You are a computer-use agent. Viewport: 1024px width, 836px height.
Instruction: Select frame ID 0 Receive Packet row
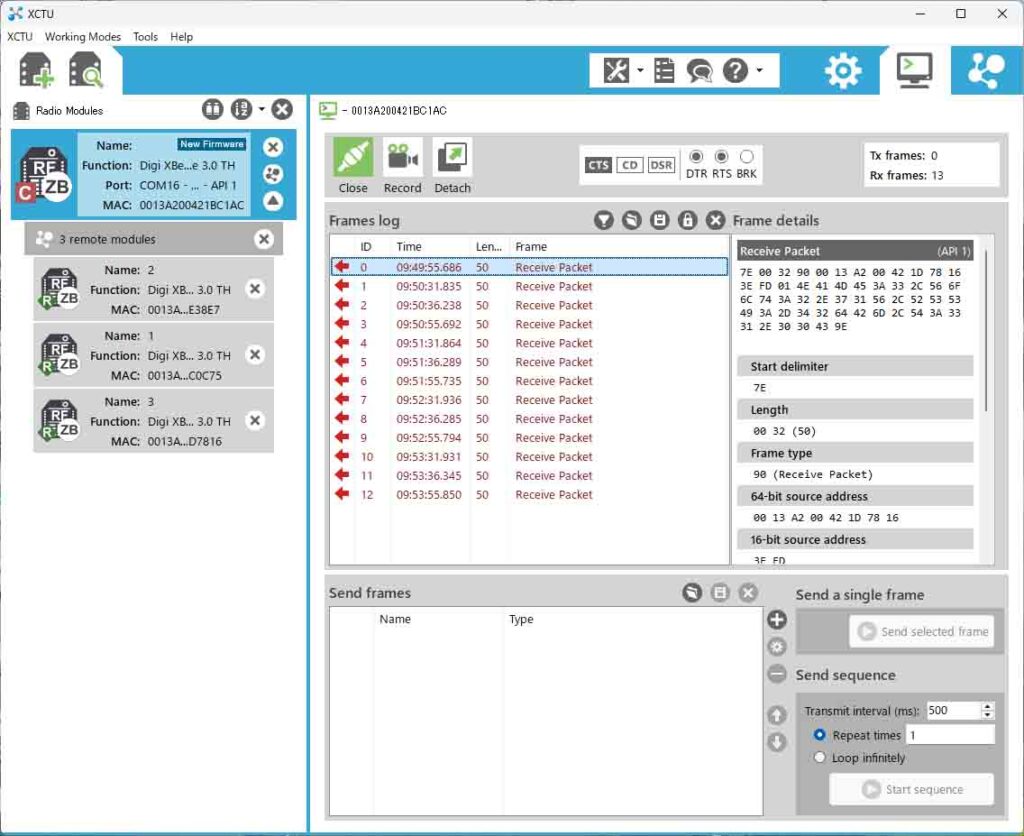[x=530, y=267]
